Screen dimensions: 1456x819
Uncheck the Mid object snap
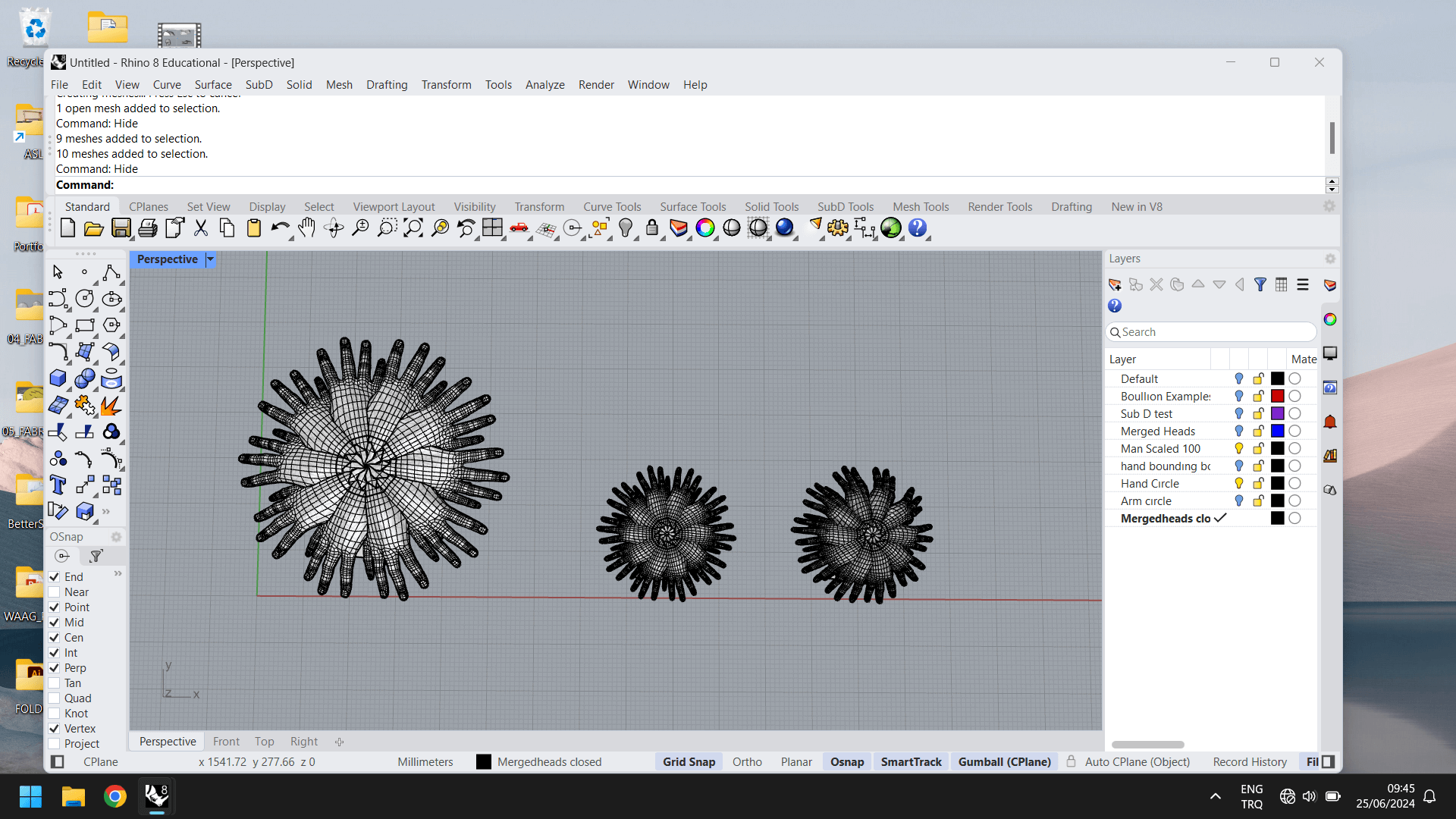pos(55,623)
